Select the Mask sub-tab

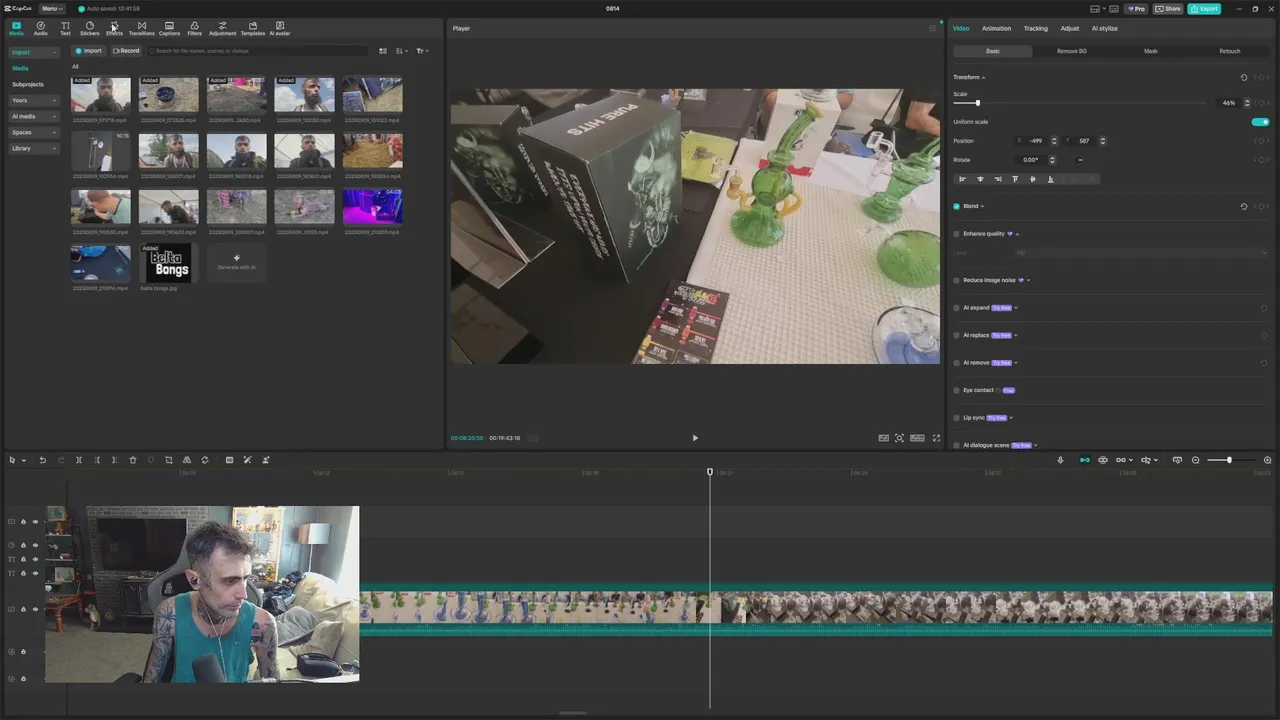point(1151,51)
